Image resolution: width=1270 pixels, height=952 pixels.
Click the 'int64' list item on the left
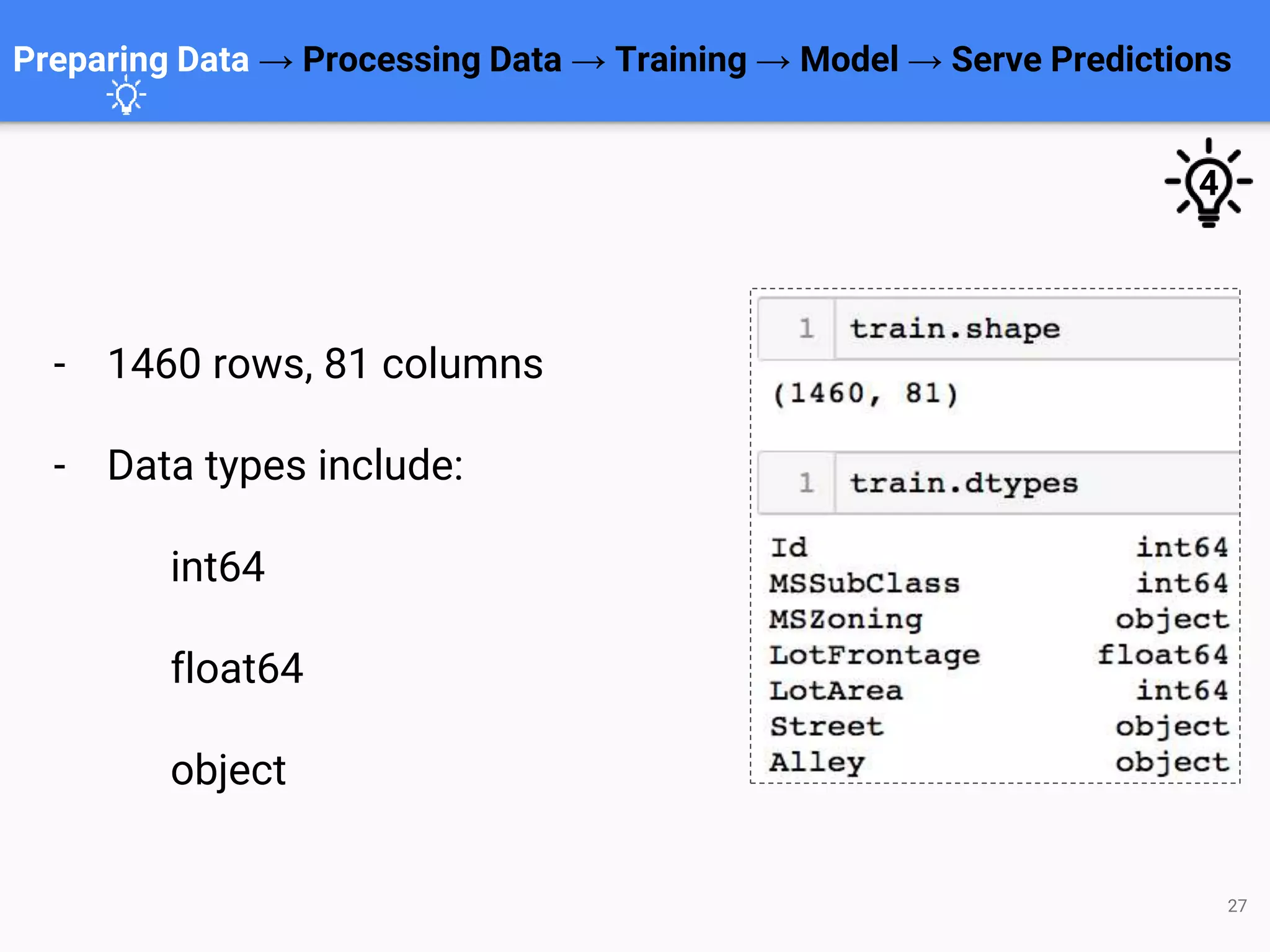coord(218,567)
